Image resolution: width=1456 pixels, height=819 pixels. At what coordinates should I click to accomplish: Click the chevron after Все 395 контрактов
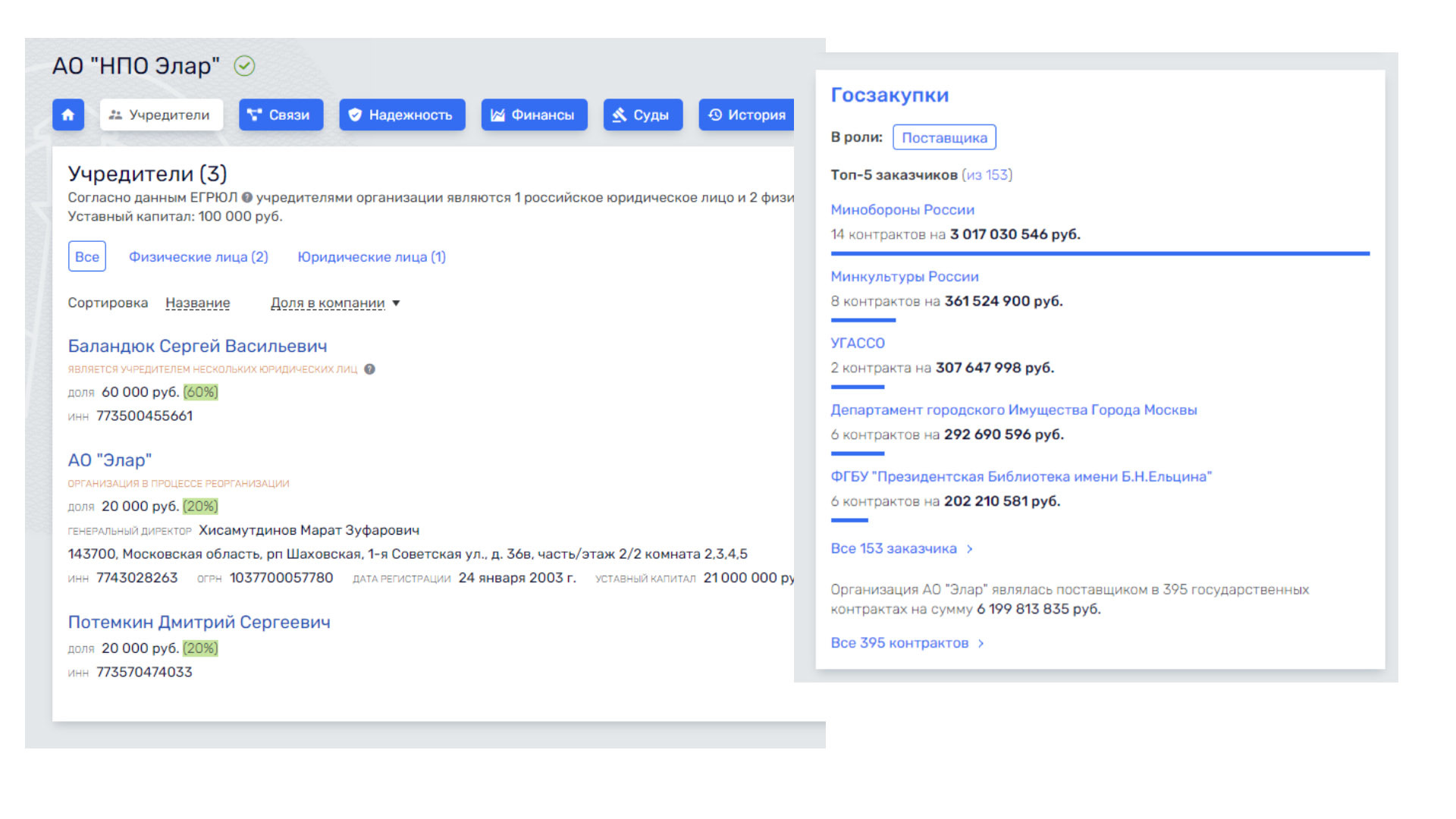click(981, 643)
